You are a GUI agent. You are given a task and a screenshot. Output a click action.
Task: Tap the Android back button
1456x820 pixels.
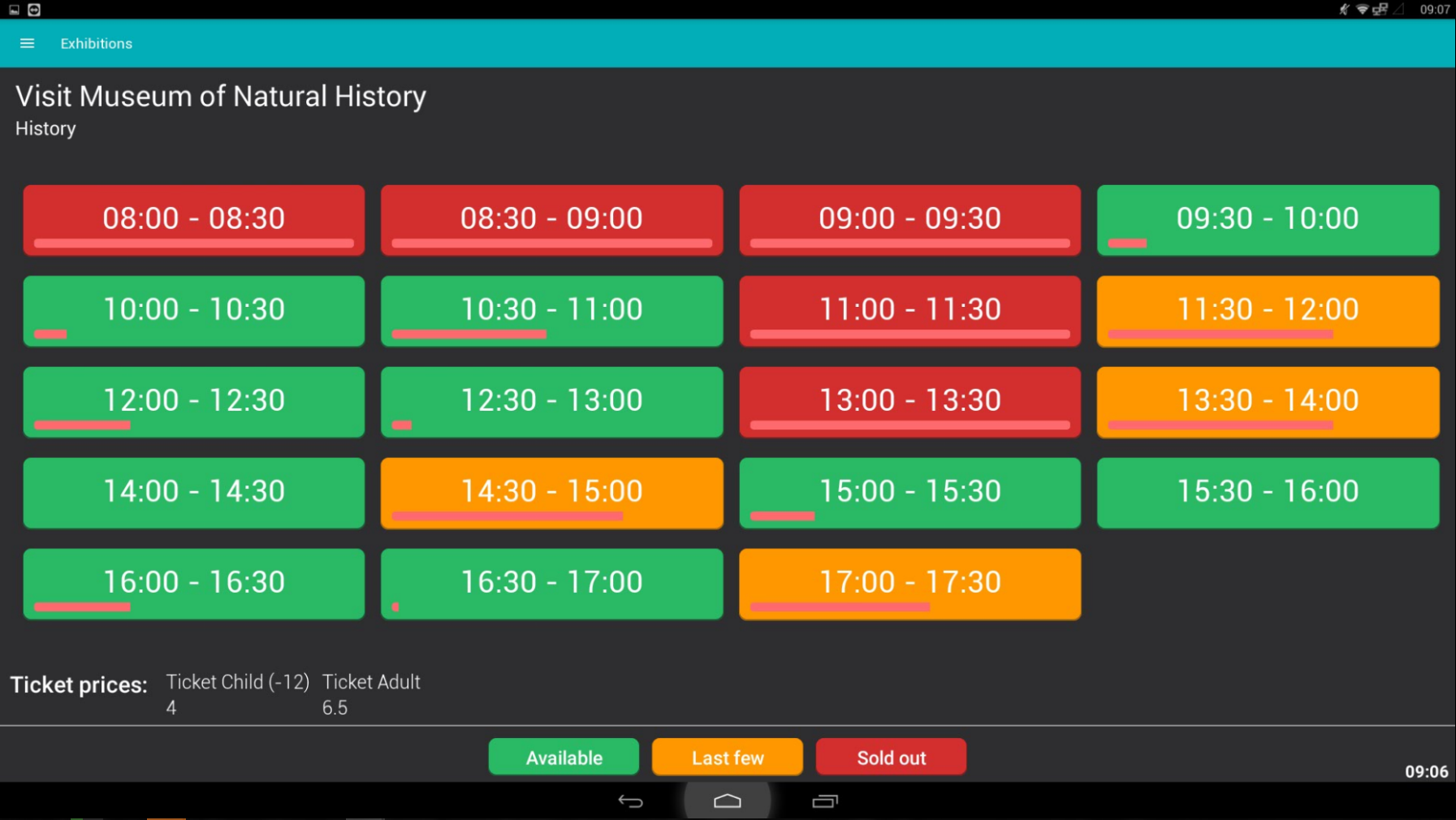[630, 801]
